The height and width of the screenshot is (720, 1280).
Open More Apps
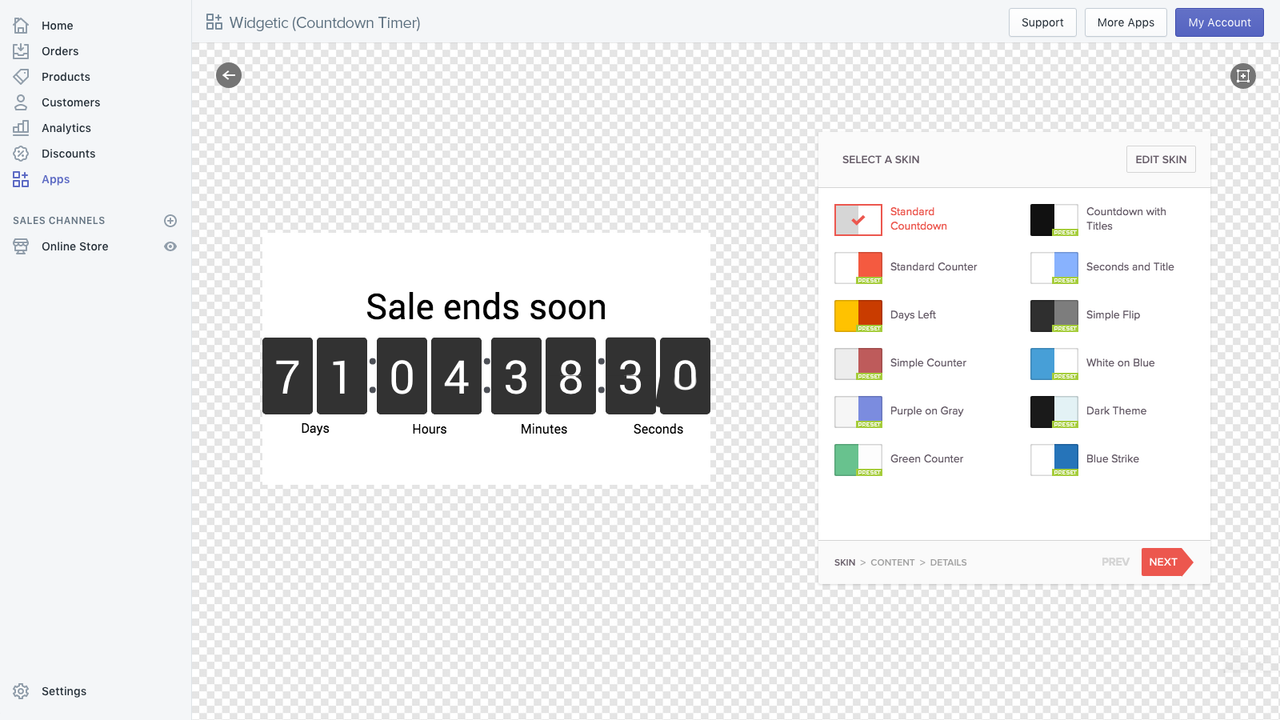click(x=1125, y=21)
